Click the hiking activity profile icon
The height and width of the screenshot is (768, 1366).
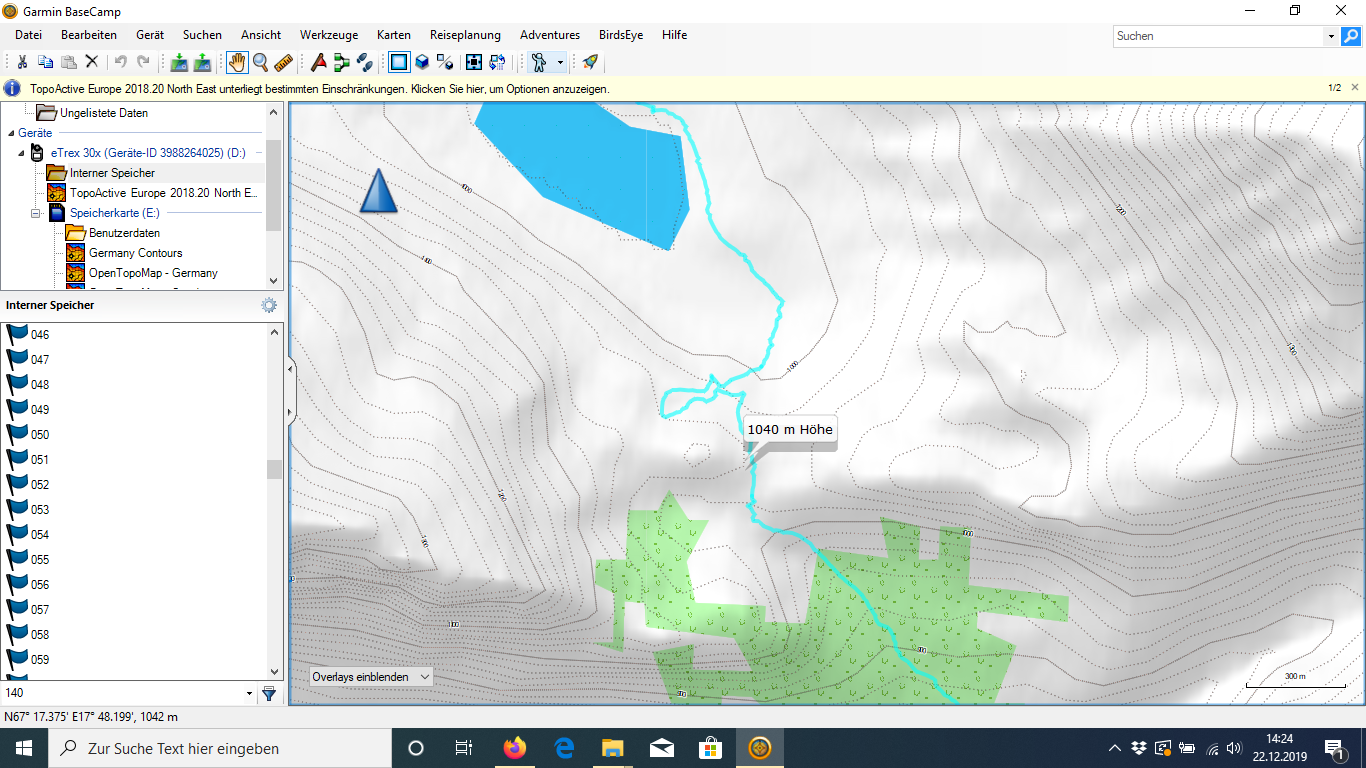coord(540,62)
